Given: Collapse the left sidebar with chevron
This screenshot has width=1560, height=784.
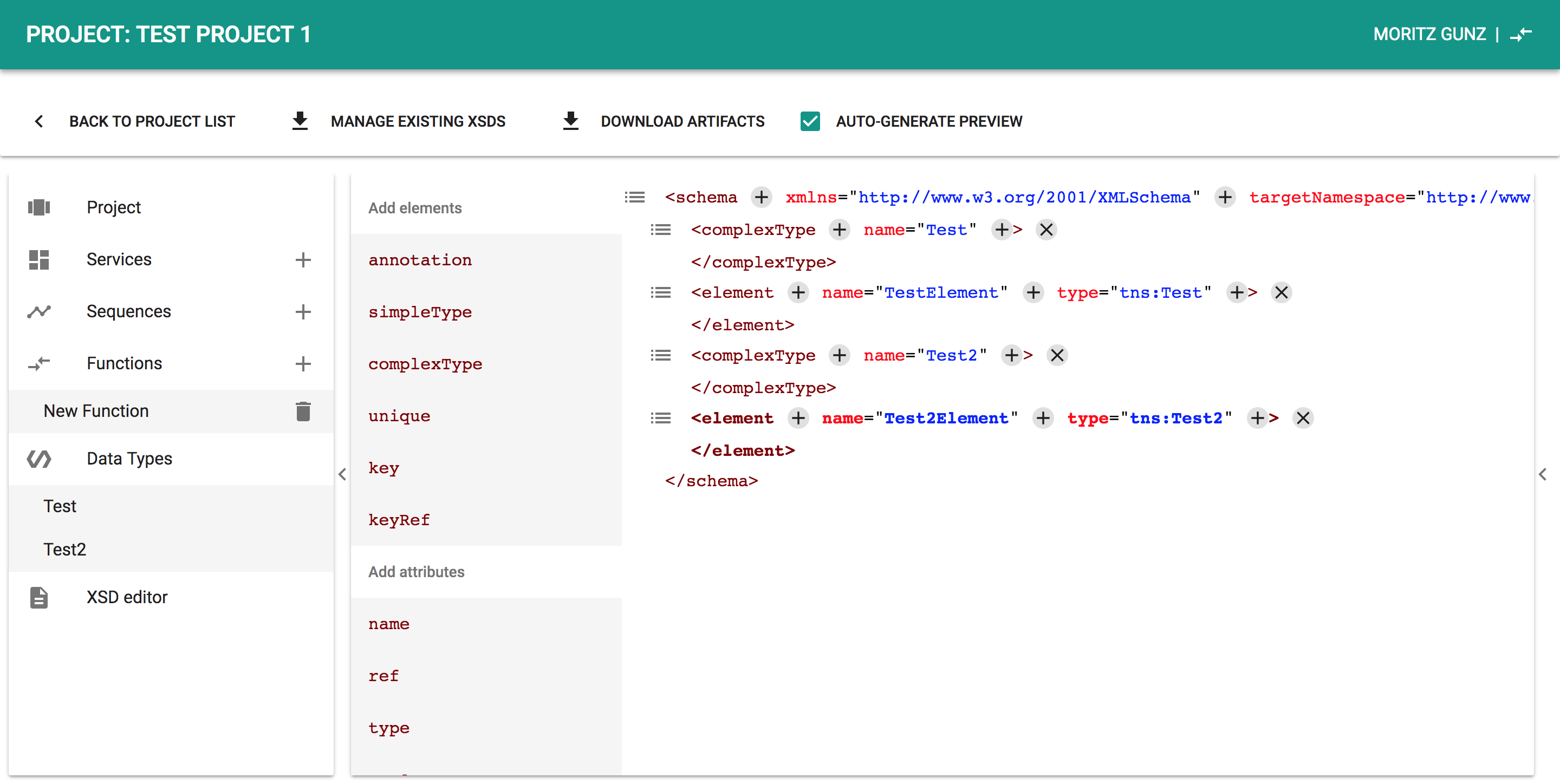Looking at the screenshot, I should 342,475.
